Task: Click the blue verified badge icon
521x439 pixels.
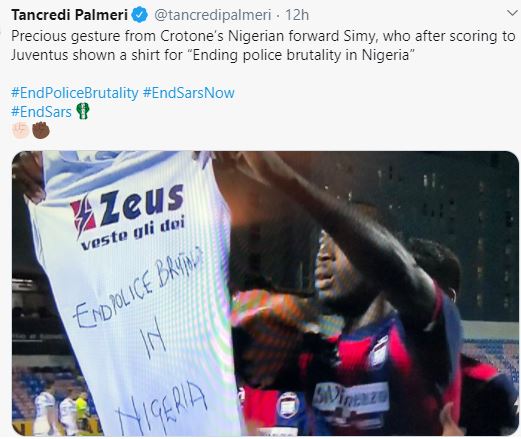Action: click(140, 15)
